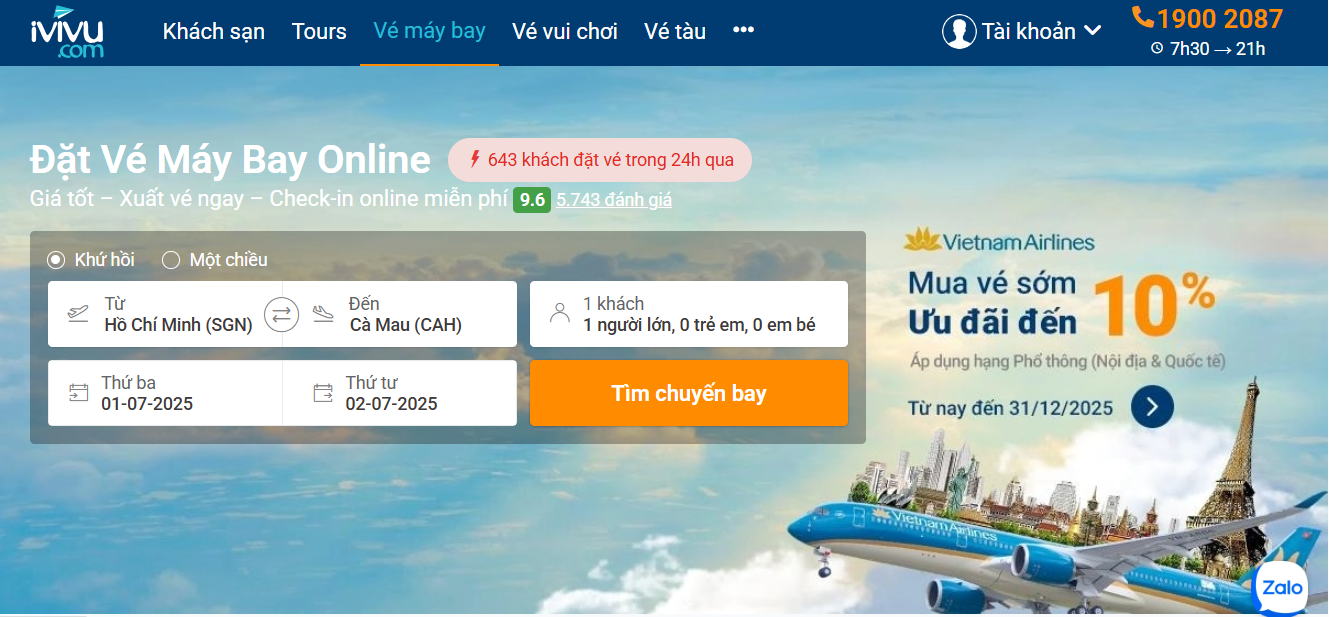Swap departure and destination airports icon
The height and width of the screenshot is (617, 1329).
tap(282, 315)
